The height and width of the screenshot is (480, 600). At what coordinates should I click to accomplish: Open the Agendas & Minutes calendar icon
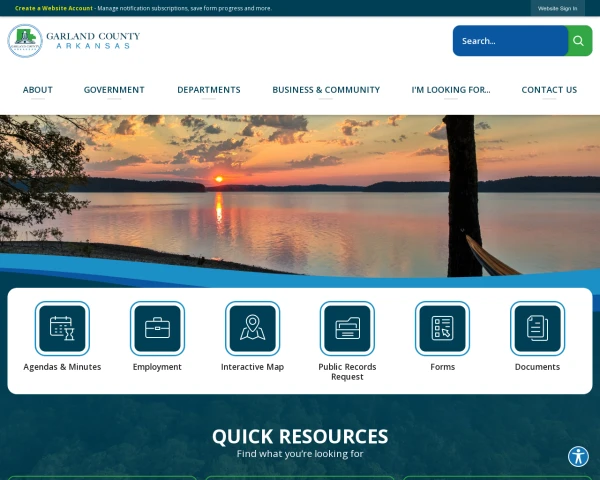tap(62, 328)
